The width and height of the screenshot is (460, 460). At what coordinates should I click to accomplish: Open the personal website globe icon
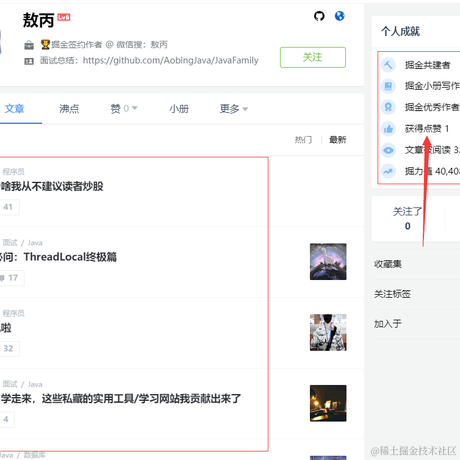pos(339,16)
